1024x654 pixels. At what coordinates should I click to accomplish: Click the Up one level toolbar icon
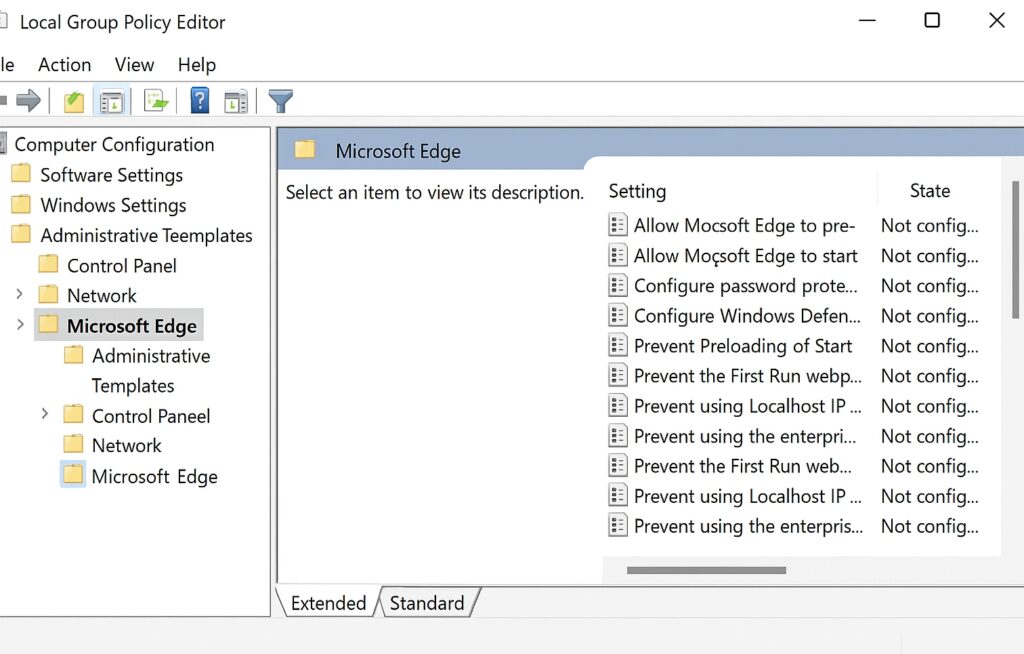(73, 100)
